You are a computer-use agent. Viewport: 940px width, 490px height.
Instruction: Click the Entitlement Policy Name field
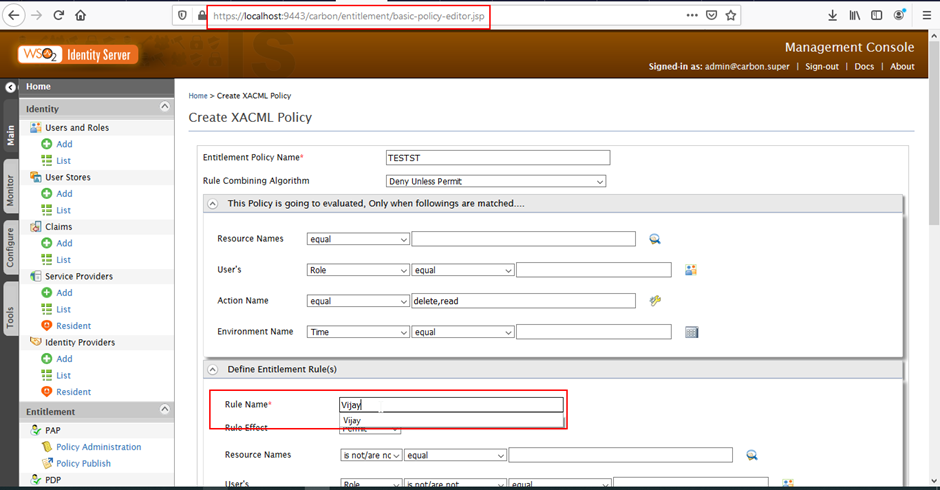coord(497,158)
